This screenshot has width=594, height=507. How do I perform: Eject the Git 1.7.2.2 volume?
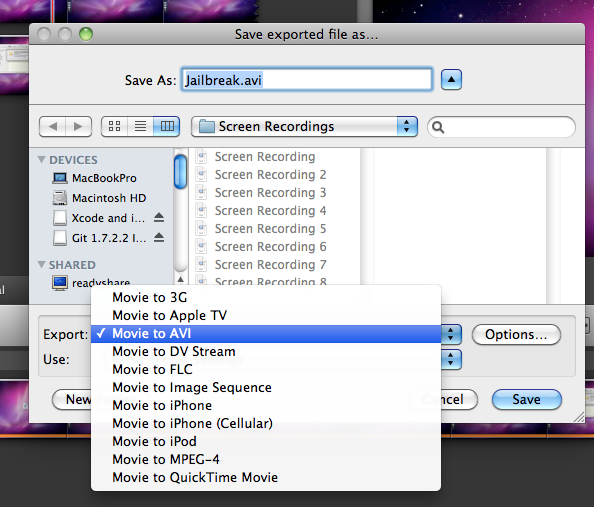pos(159,238)
